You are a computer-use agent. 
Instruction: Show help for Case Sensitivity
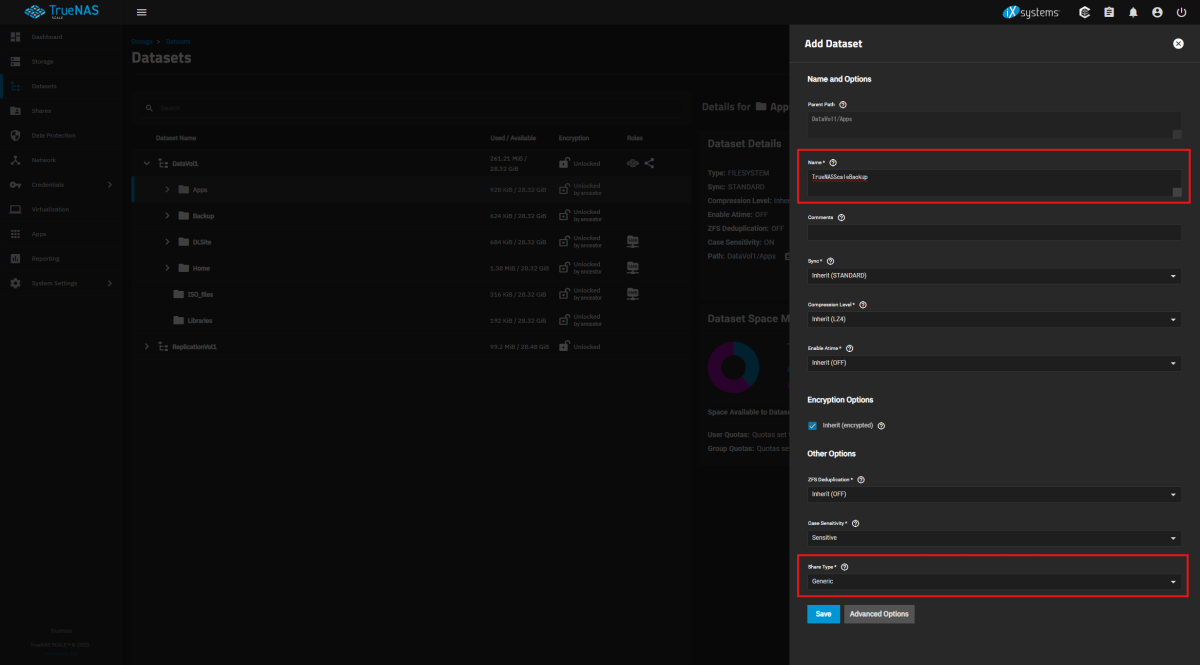tap(856, 523)
